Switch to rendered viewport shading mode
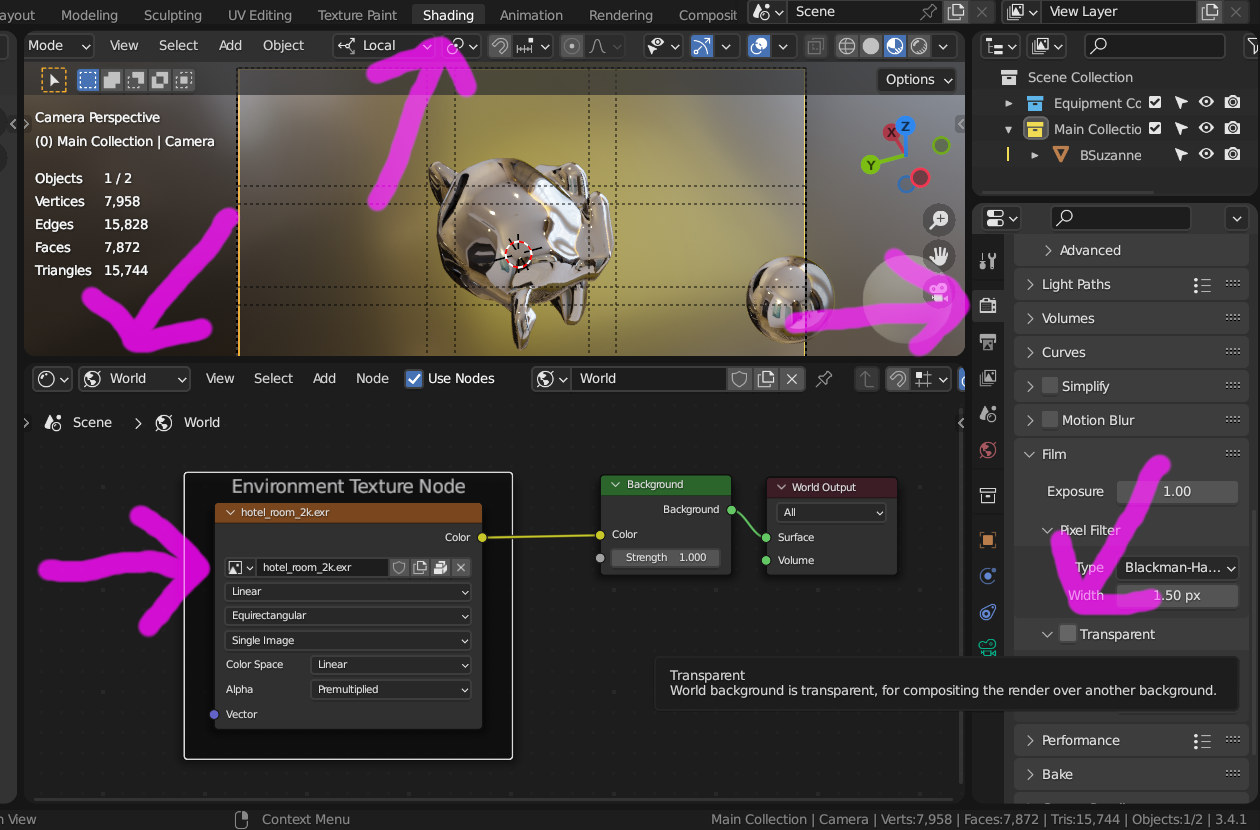The width and height of the screenshot is (1260, 830). pos(918,46)
